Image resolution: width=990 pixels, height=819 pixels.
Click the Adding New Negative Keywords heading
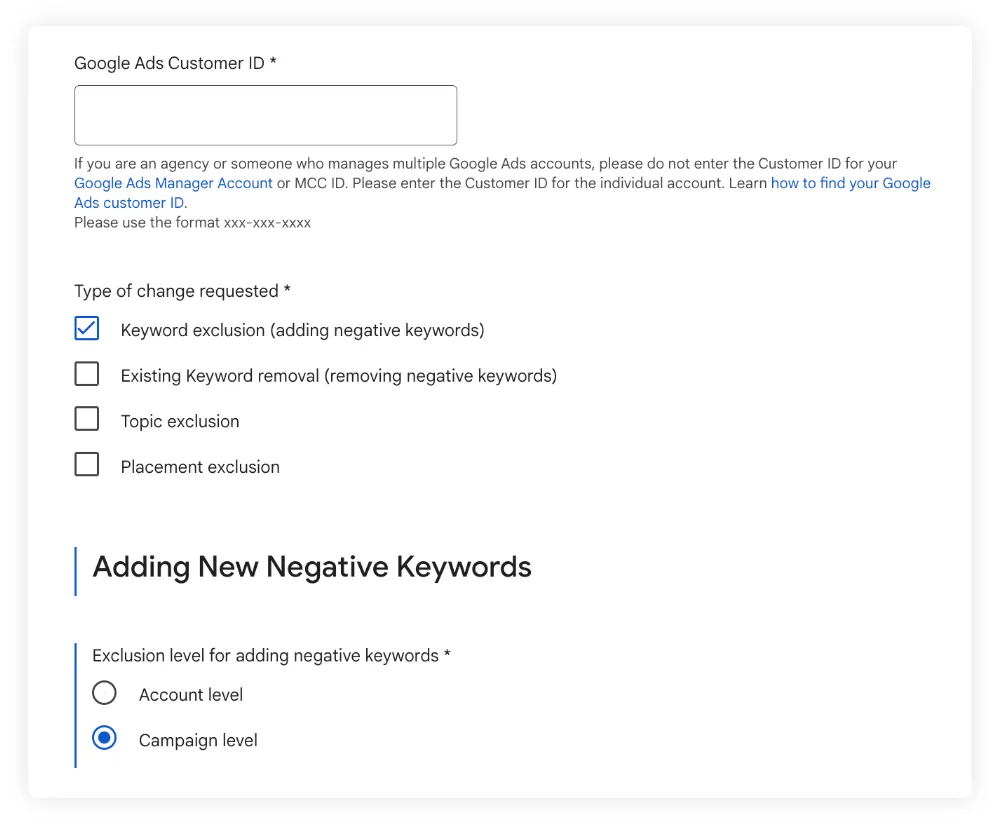[x=312, y=566]
